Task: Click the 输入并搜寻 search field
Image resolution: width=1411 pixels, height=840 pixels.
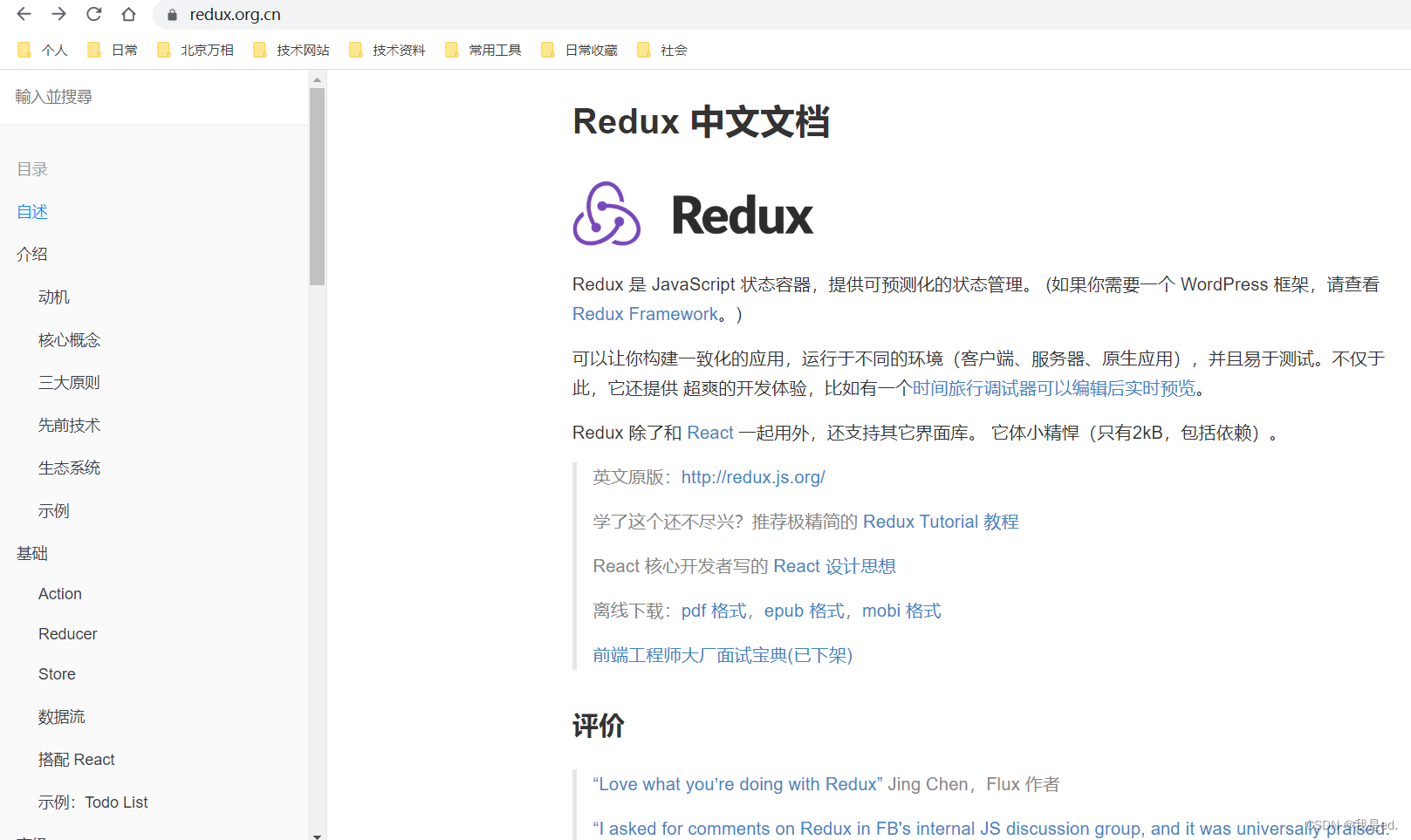Action: coord(53,96)
